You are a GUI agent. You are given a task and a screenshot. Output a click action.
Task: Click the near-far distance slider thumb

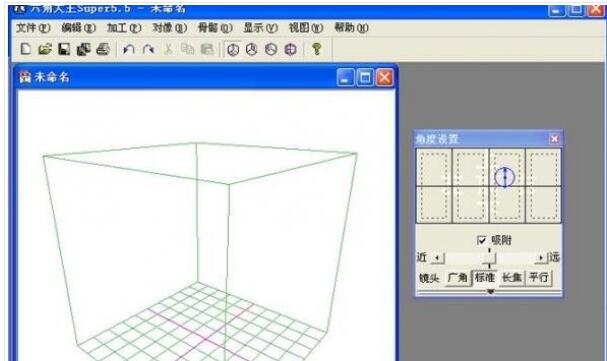click(x=489, y=258)
